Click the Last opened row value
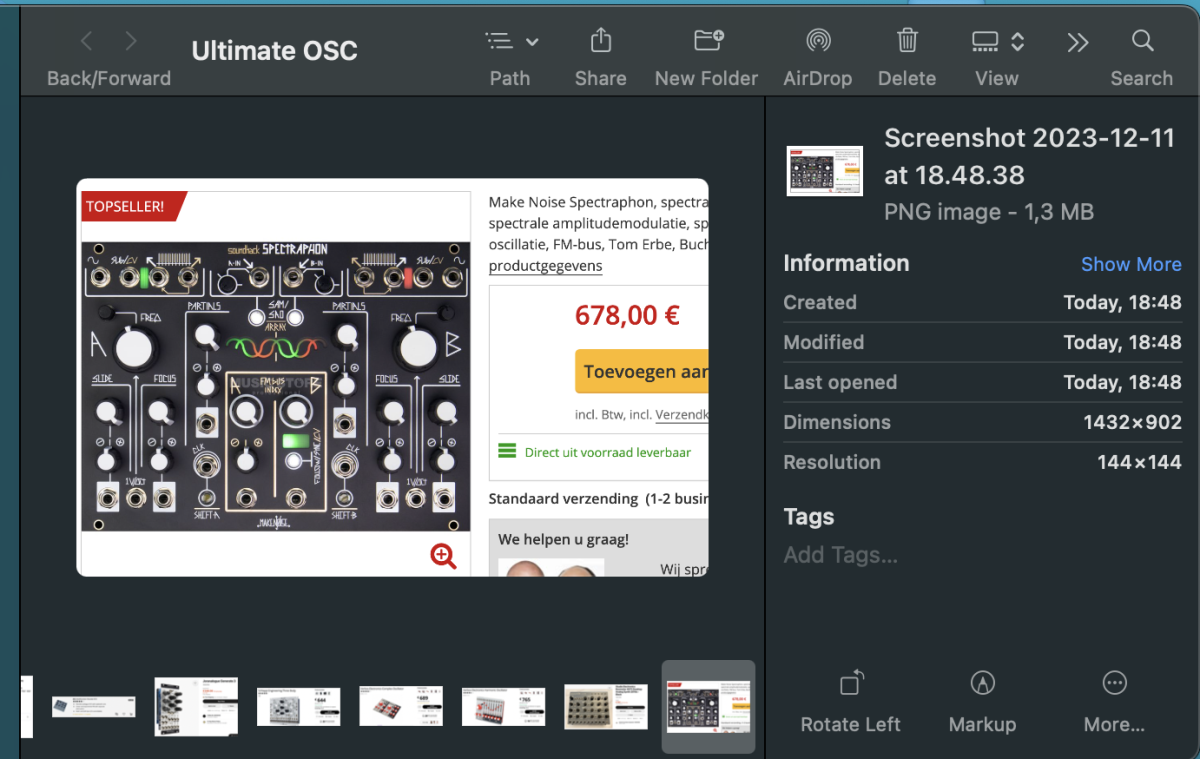The height and width of the screenshot is (759, 1200). coord(1122,382)
